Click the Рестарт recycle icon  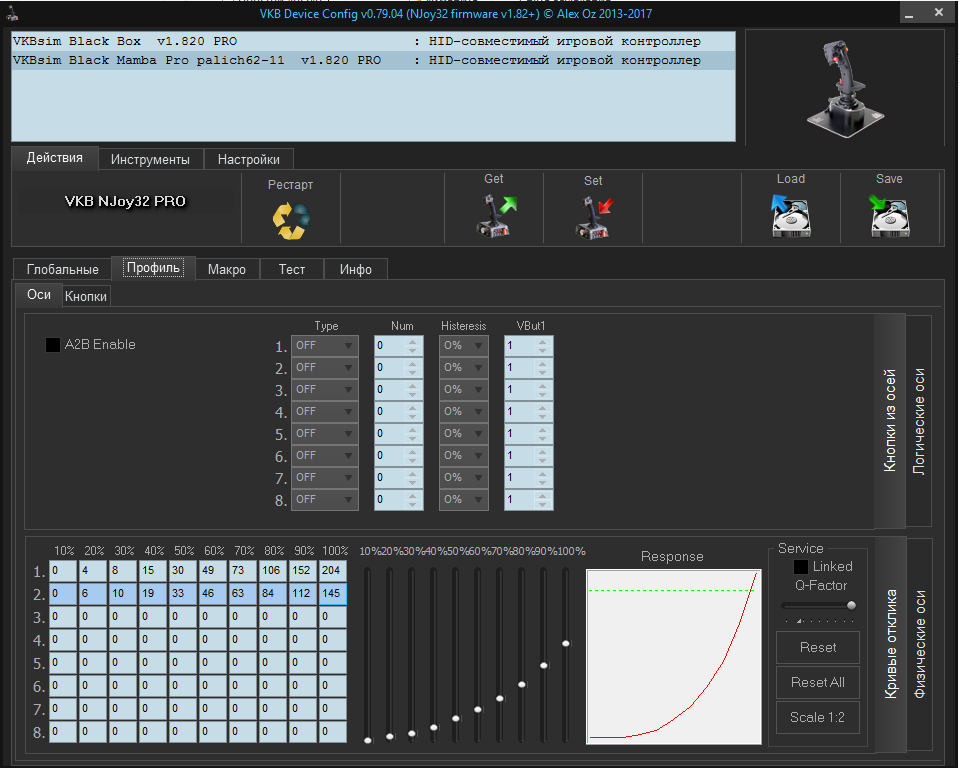291,220
